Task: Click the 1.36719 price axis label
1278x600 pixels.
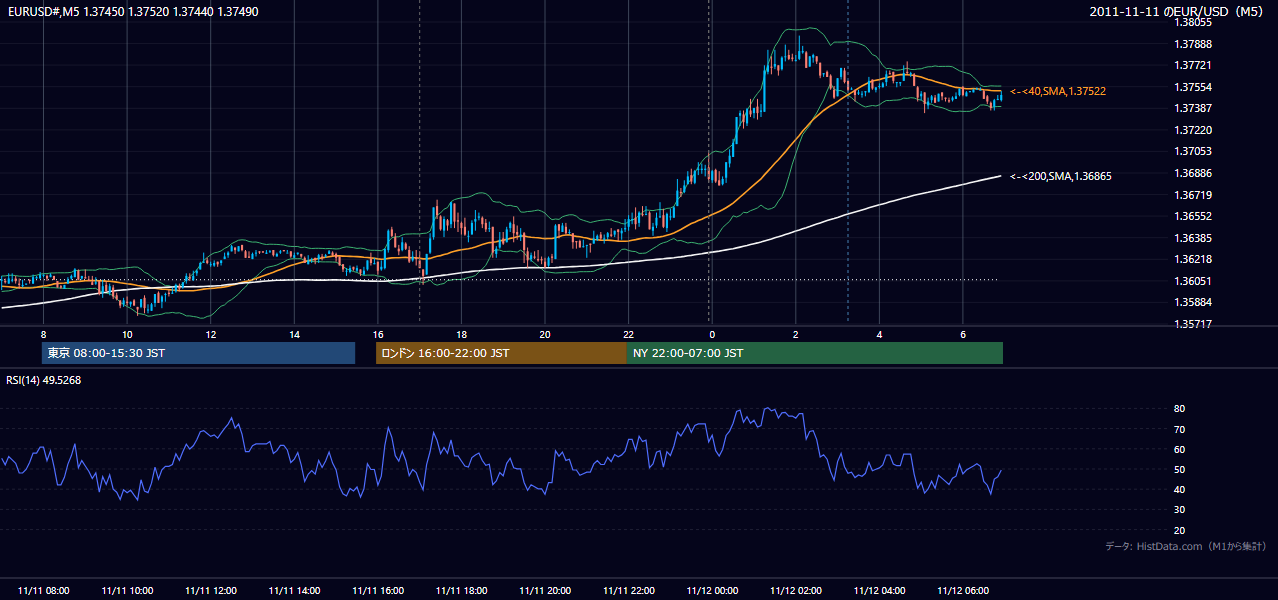Action: tap(1193, 195)
